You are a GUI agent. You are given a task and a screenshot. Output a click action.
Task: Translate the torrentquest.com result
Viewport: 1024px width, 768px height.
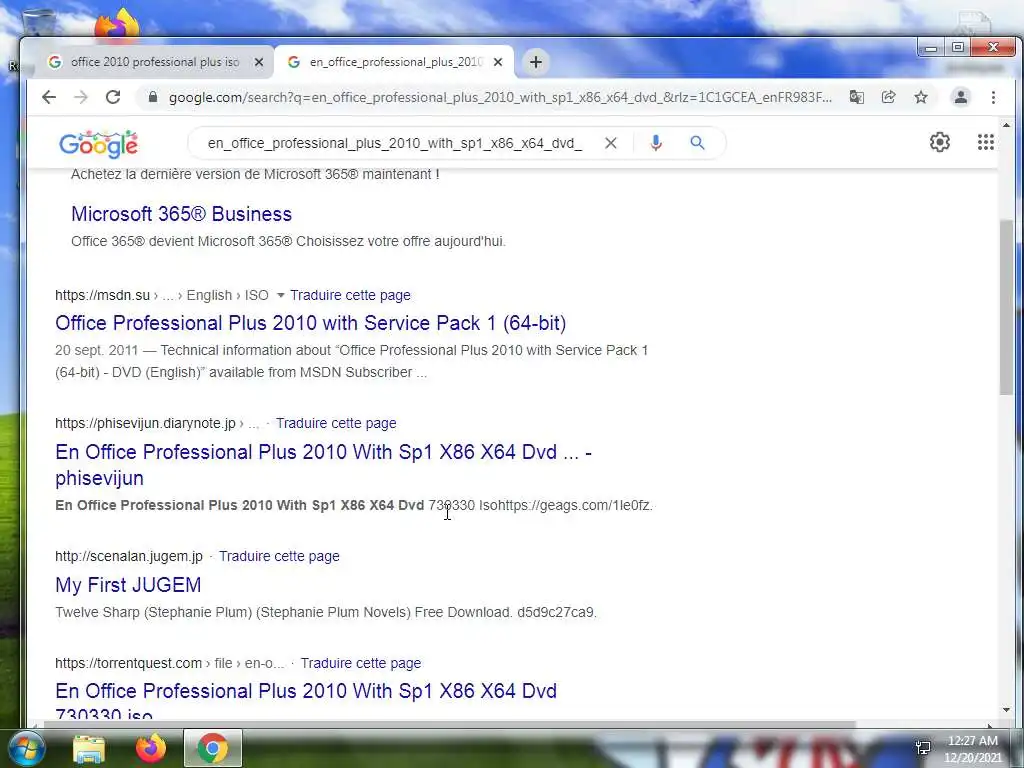pyautogui.click(x=360, y=664)
